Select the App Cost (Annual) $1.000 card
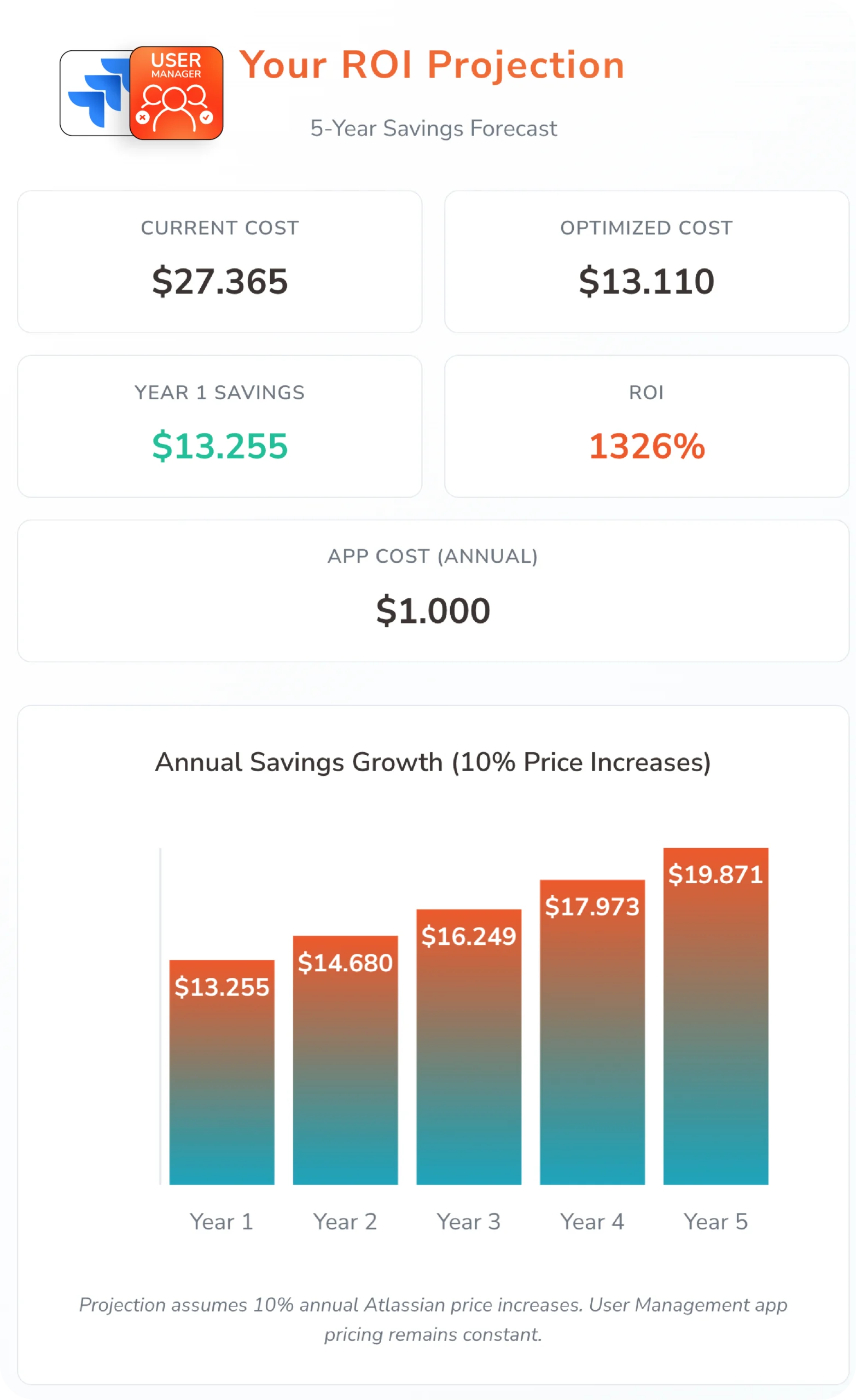The height and width of the screenshot is (1400, 856). pyautogui.click(x=433, y=591)
